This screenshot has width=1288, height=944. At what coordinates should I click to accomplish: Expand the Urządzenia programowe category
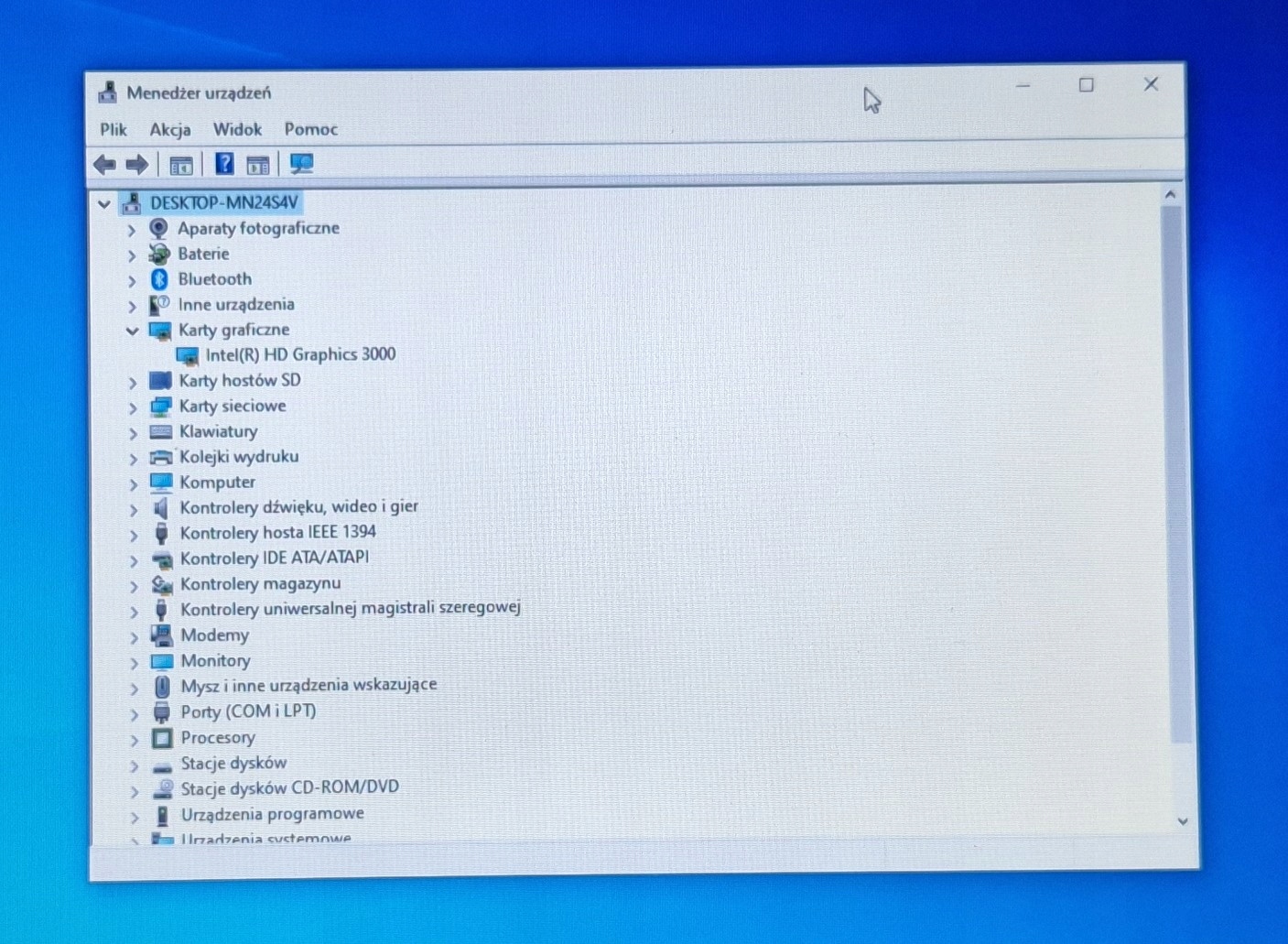coord(135,816)
